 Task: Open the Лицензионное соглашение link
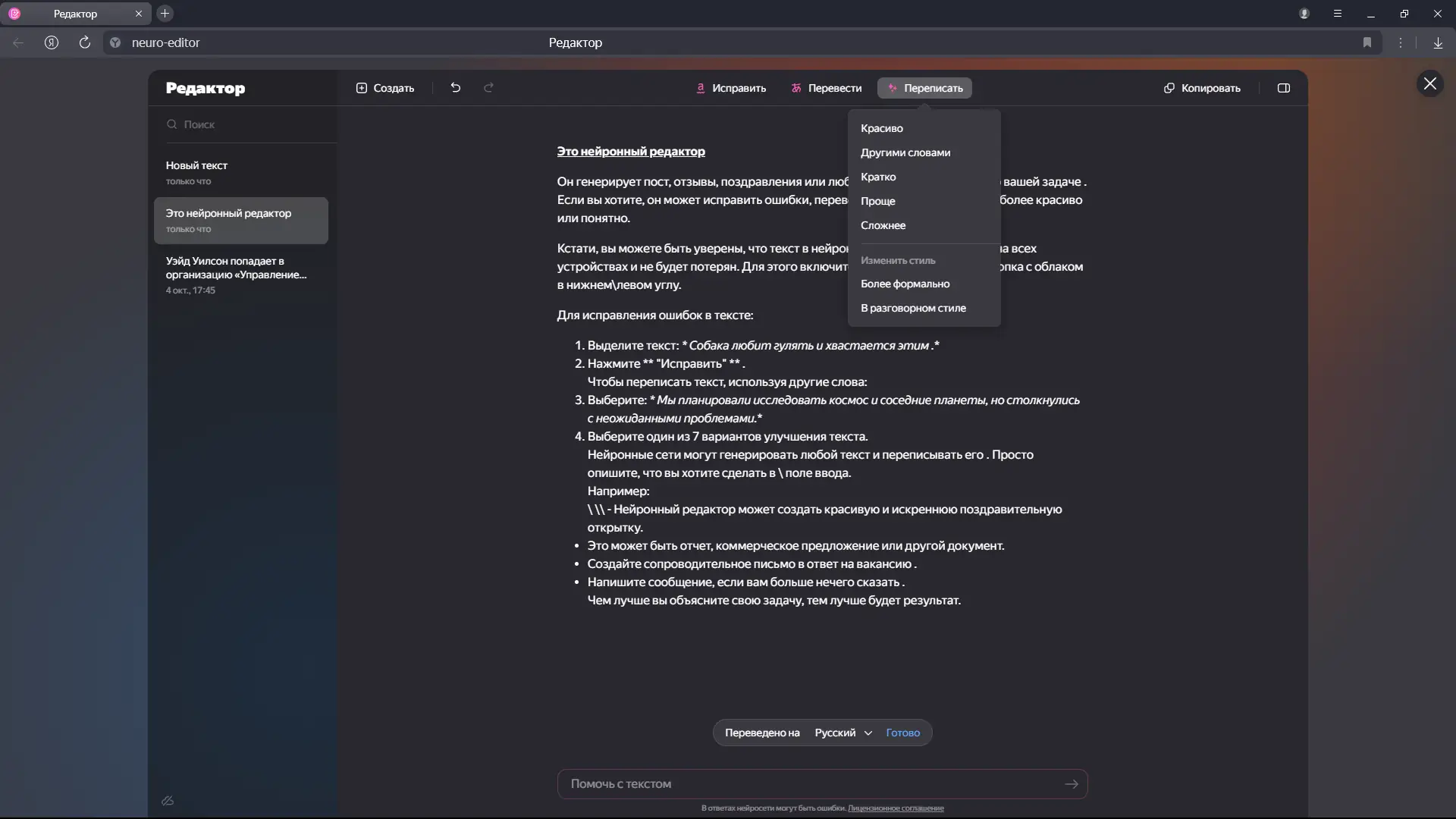point(896,808)
